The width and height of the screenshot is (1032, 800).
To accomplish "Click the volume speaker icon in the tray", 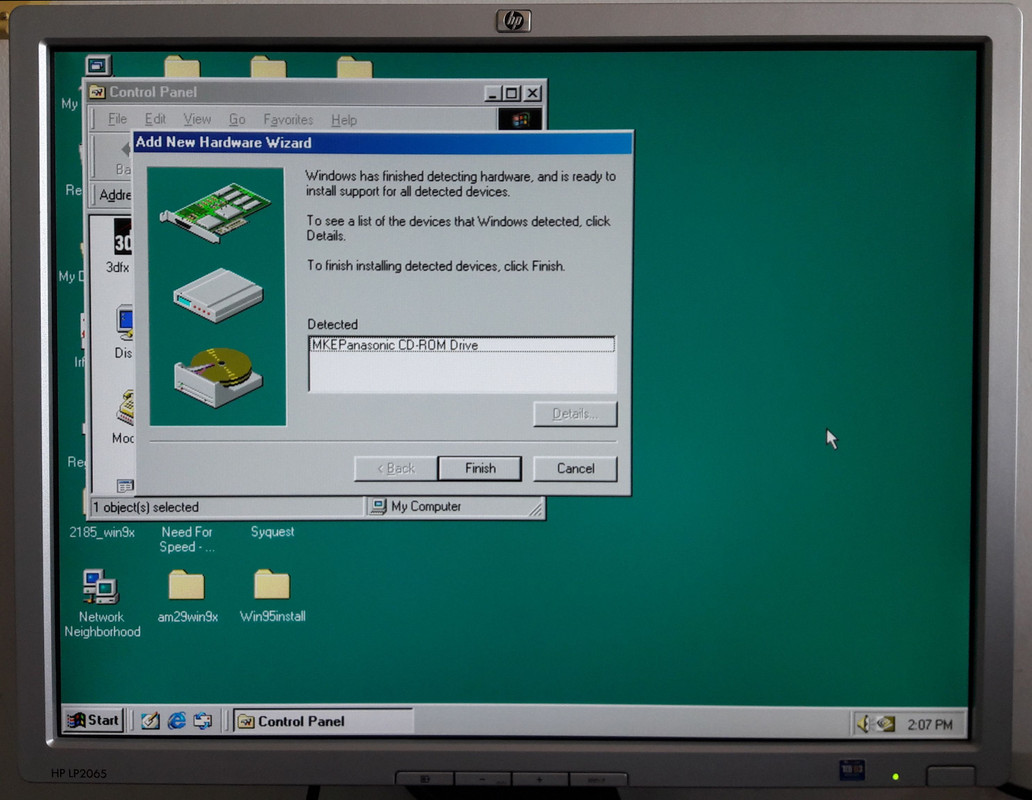I will click(x=864, y=724).
